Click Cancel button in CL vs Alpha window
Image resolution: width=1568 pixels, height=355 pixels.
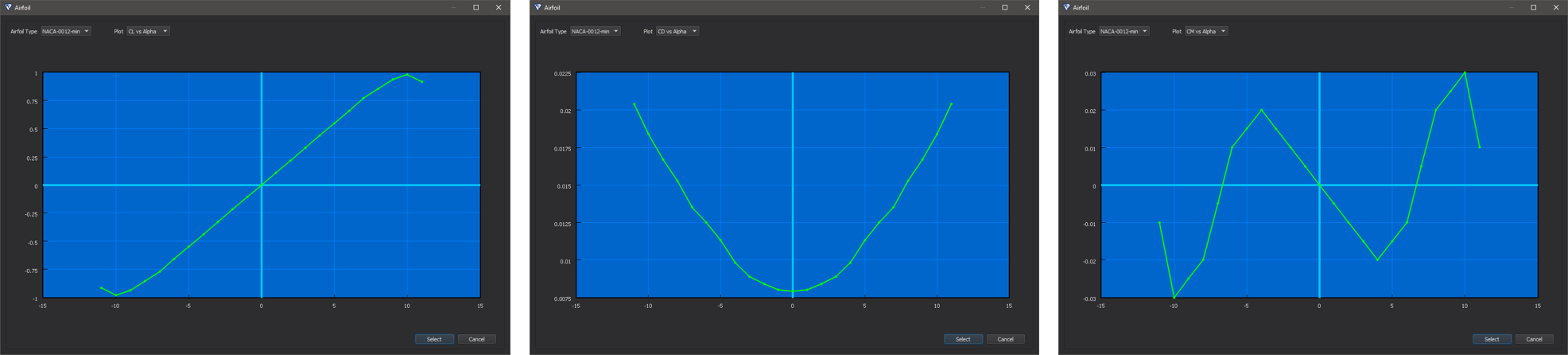point(477,339)
